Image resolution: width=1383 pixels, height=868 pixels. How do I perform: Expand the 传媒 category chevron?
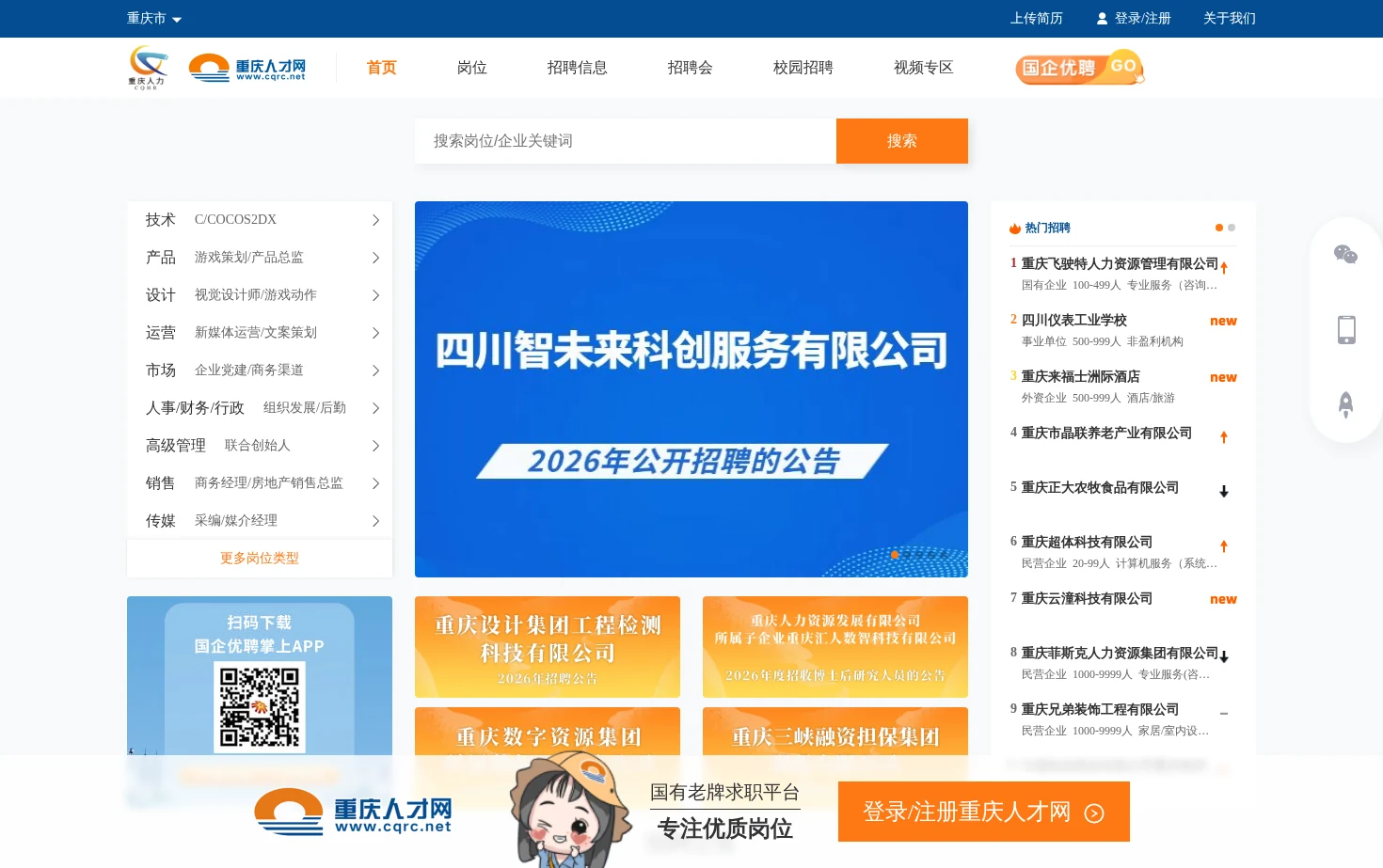(x=375, y=521)
